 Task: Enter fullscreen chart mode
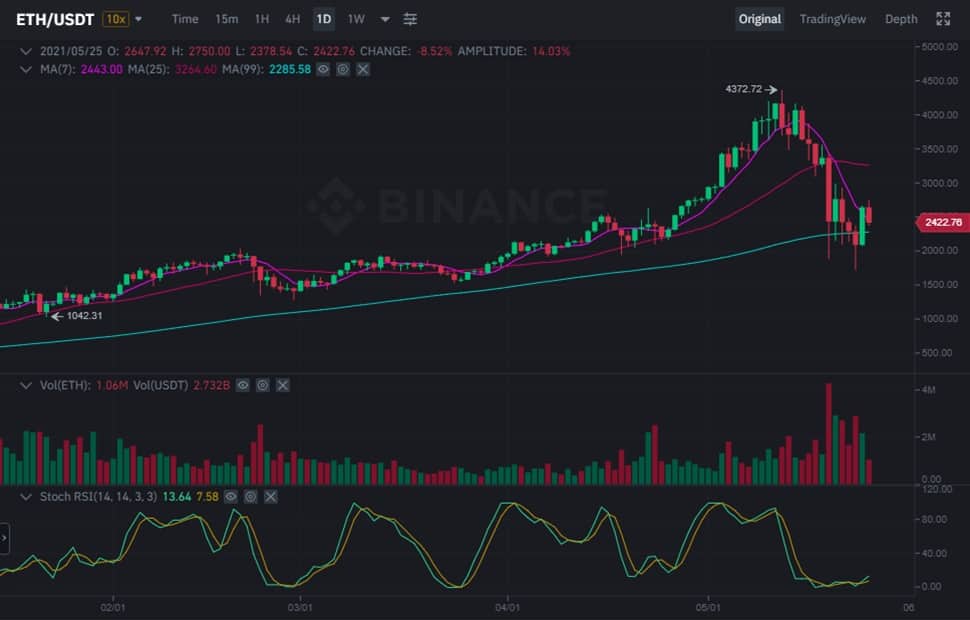point(943,19)
